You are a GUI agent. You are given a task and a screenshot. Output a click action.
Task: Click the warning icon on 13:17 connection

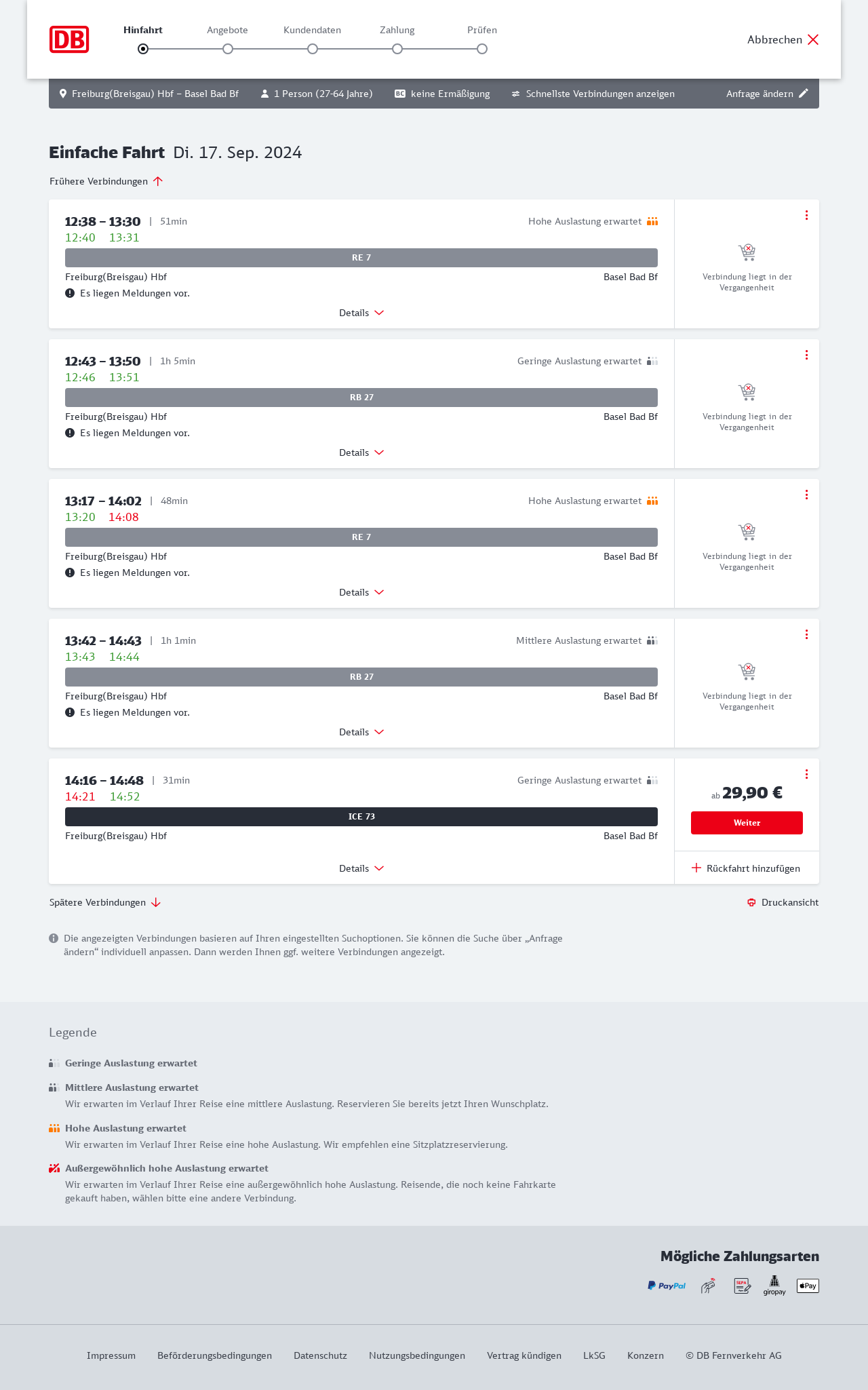tap(70, 573)
